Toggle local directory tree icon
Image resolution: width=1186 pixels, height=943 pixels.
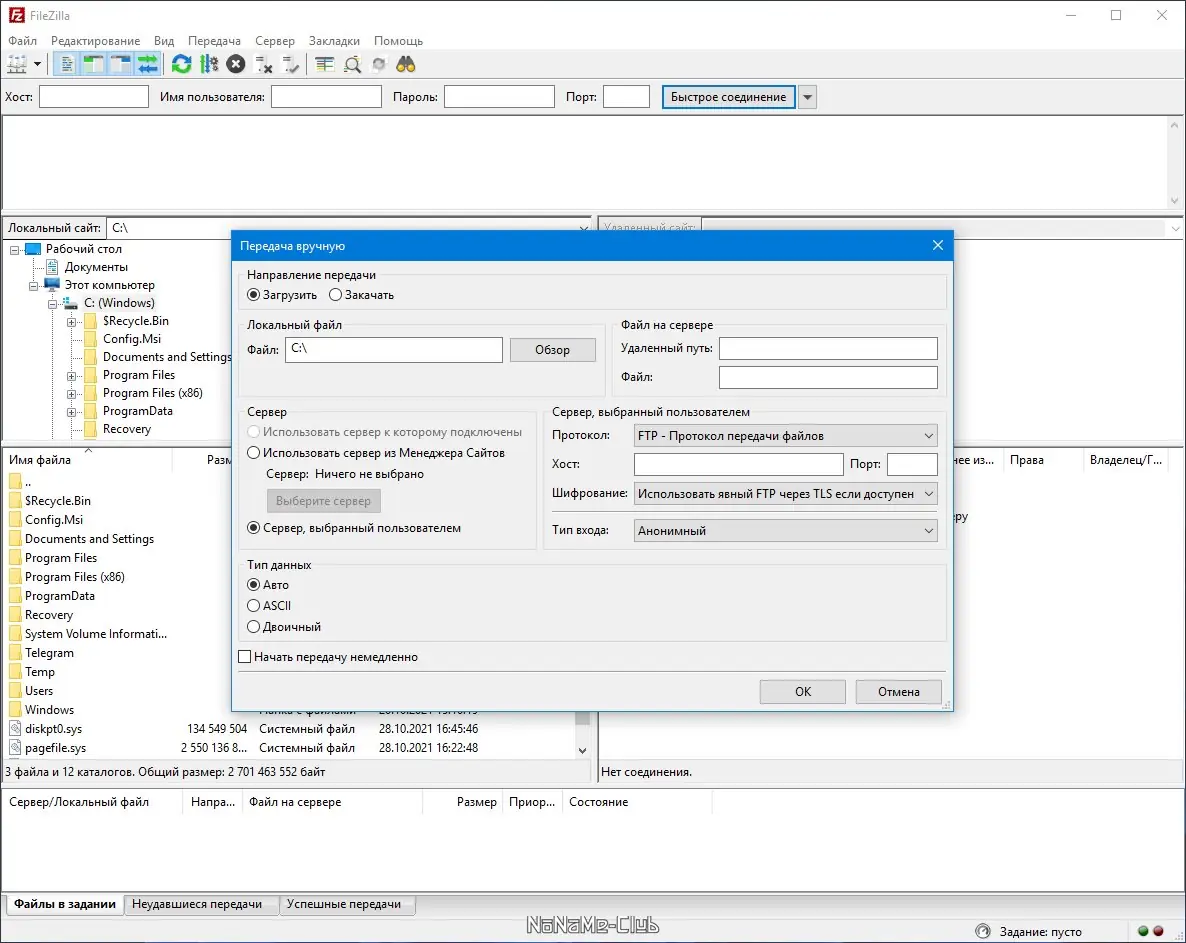93,64
